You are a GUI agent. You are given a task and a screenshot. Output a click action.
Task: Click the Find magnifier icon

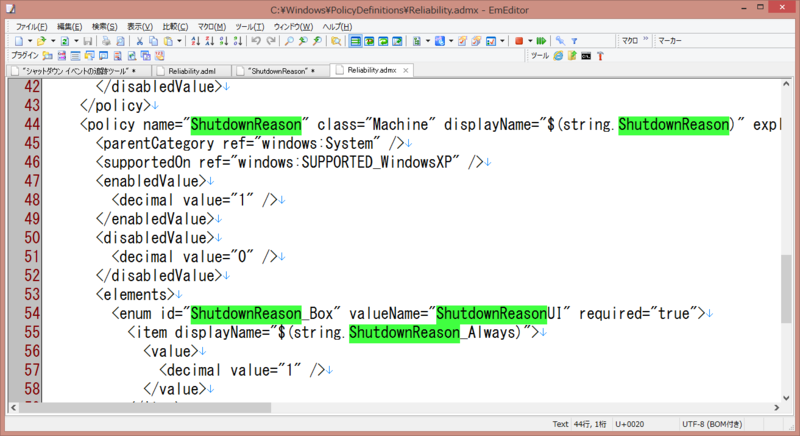[289, 41]
